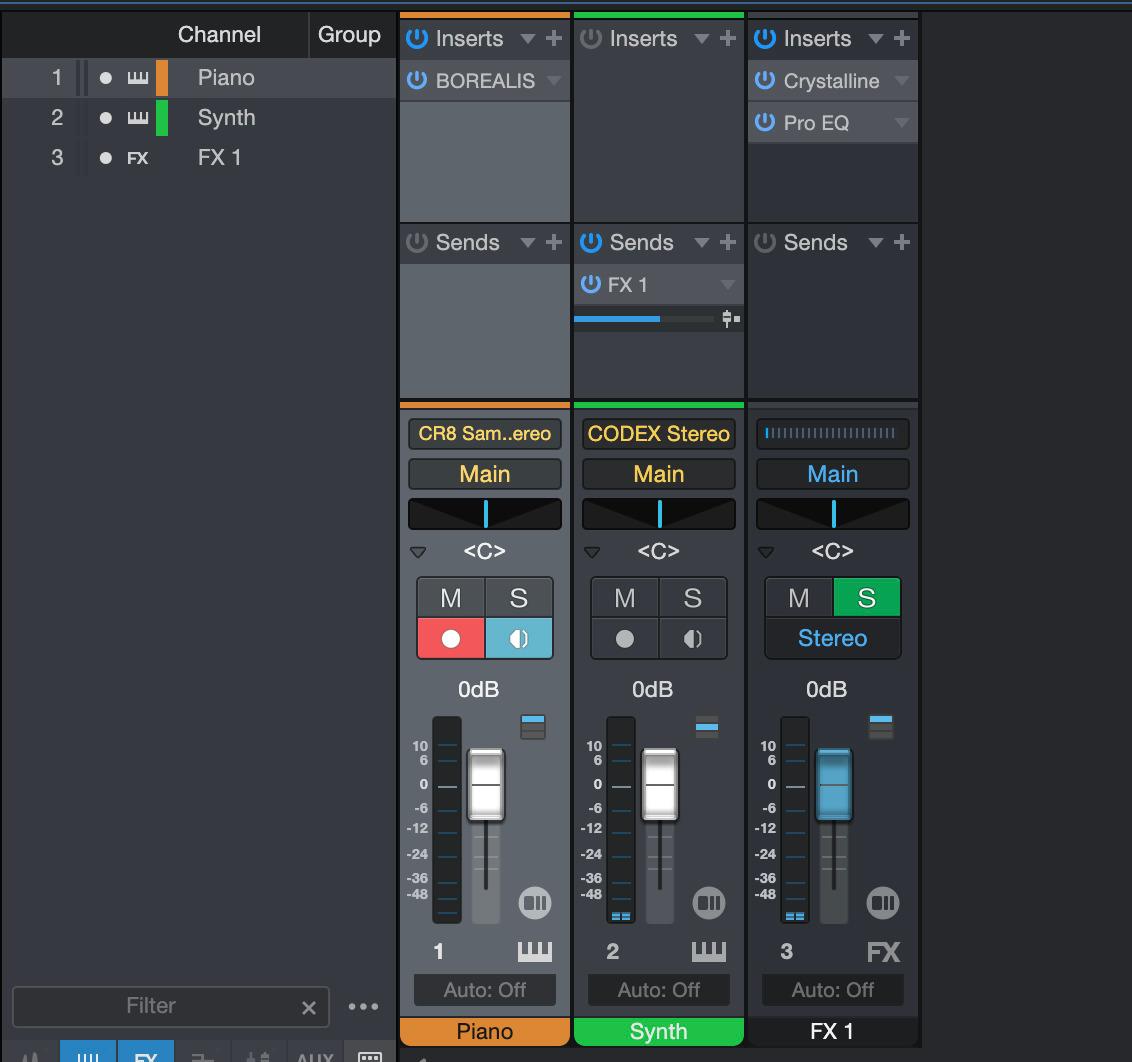Open Synth Sends menu arrow

coord(702,243)
